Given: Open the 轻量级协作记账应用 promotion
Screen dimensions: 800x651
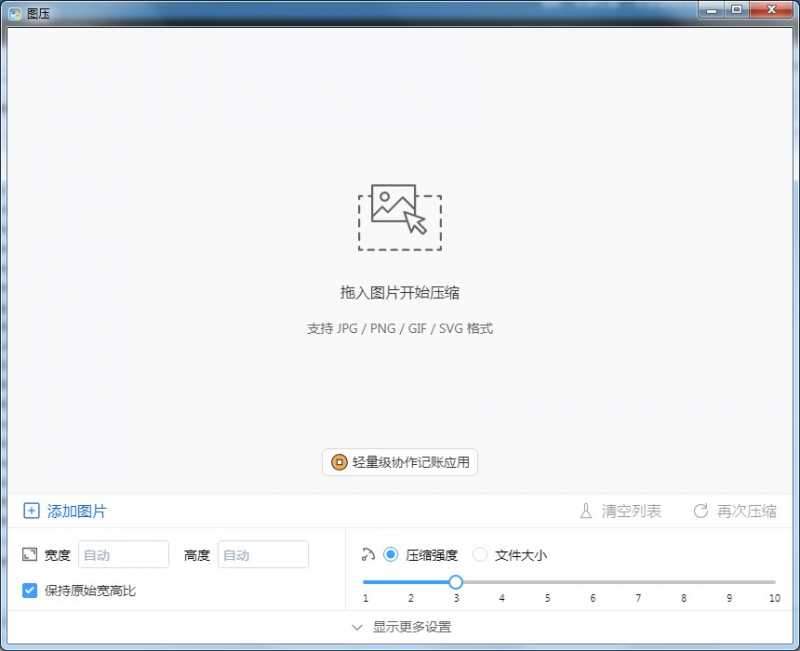Looking at the screenshot, I should [400, 462].
